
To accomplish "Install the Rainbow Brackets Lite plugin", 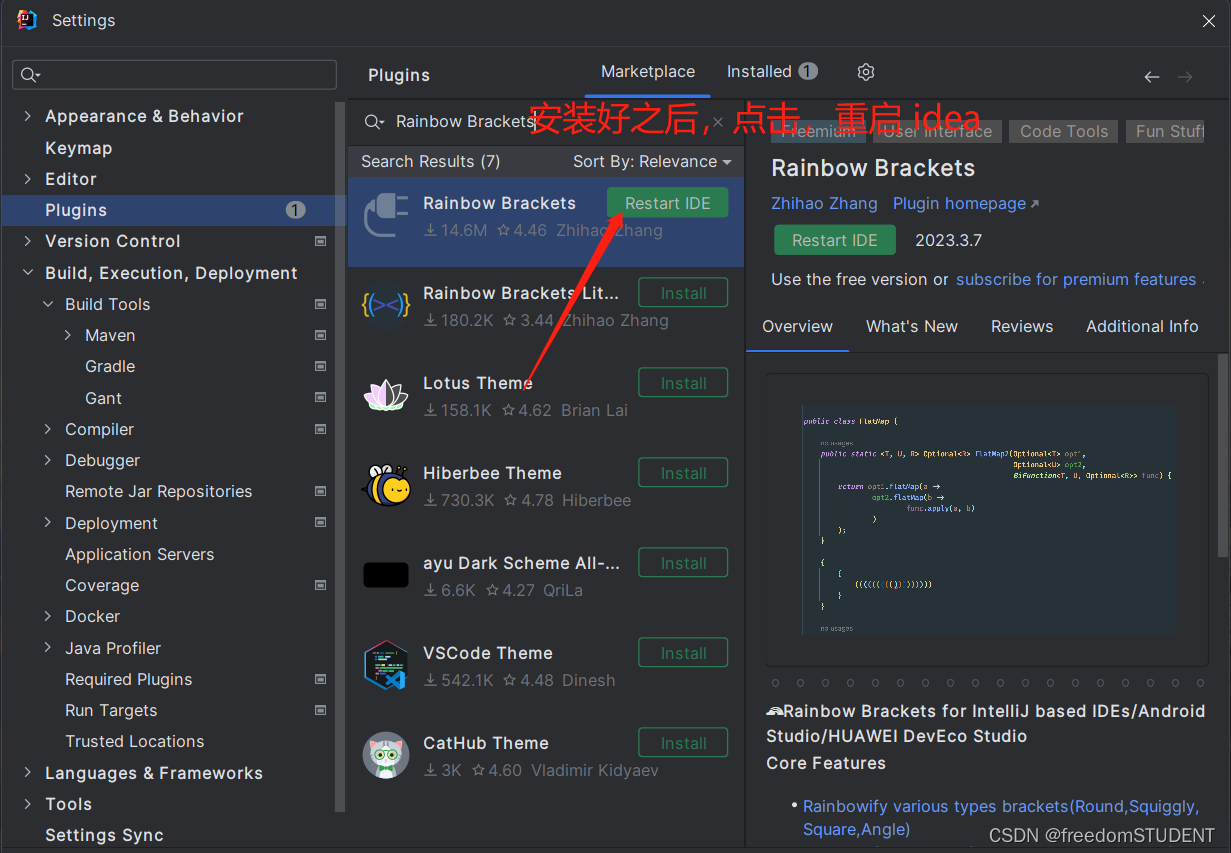I will [x=684, y=293].
